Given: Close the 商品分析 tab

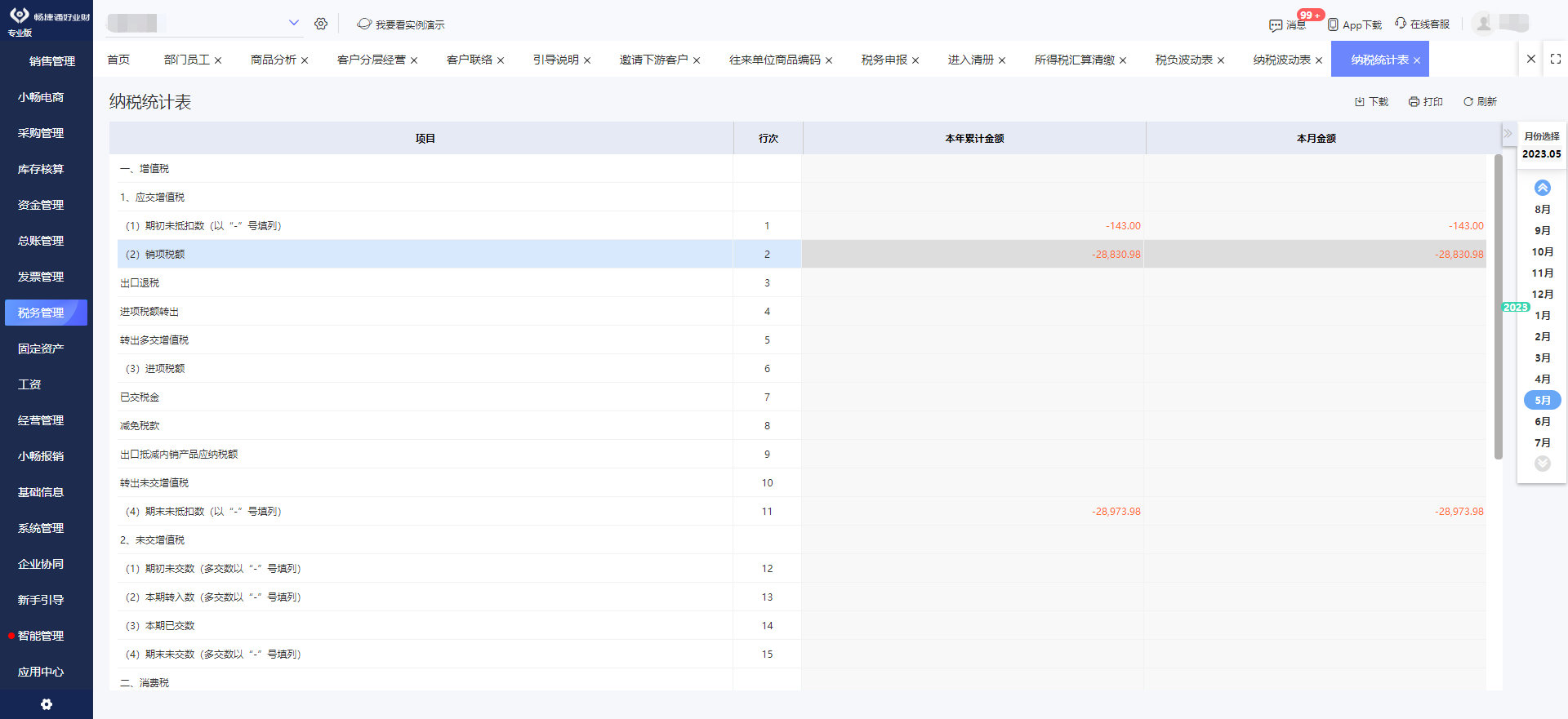Looking at the screenshot, I should pos(305,60).
